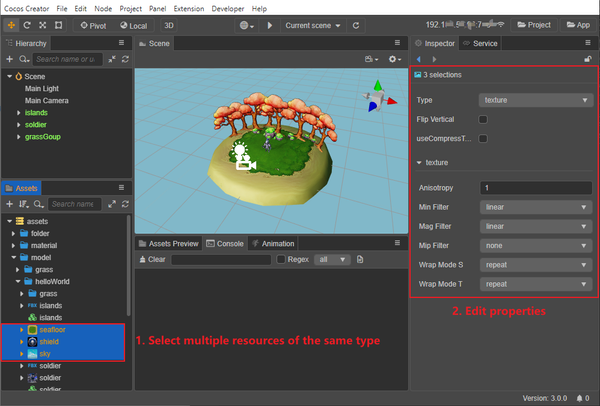The height and width of the screenshot is (406, 600).
Task: Enable the Regex checkbox in Console
Action: coord(281,259)
